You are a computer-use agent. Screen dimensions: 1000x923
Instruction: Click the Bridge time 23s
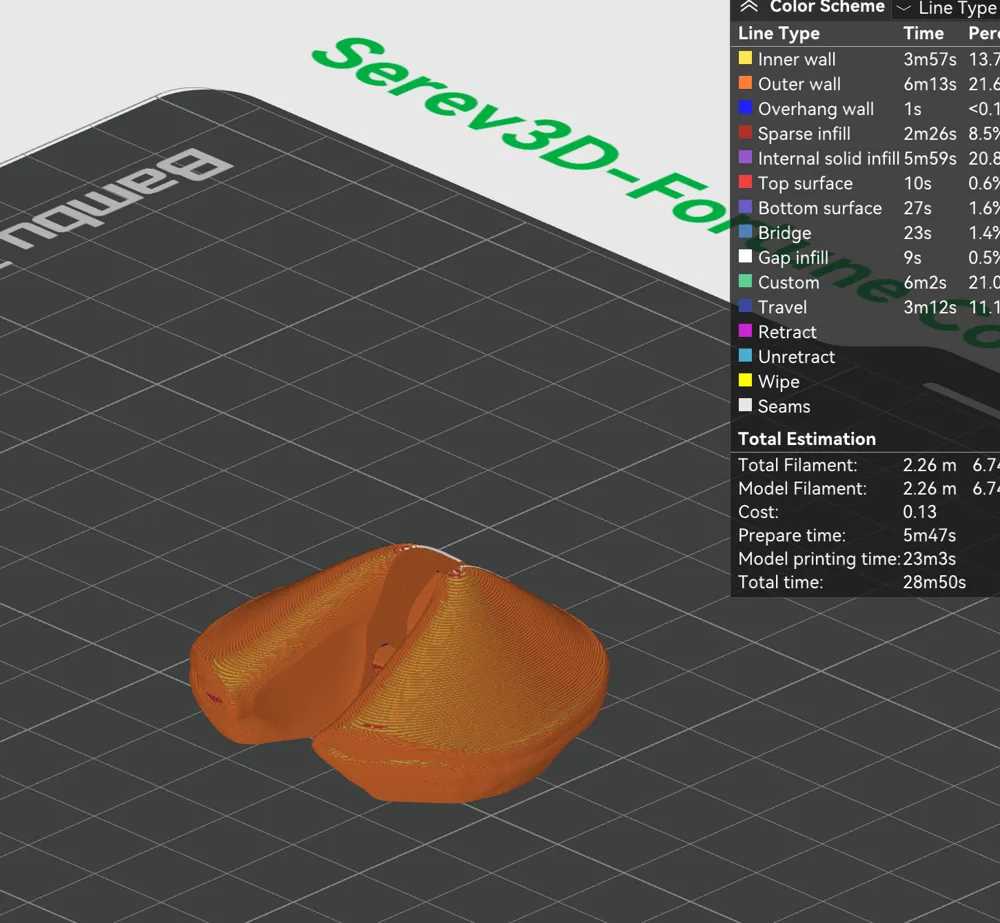(917, 233)
